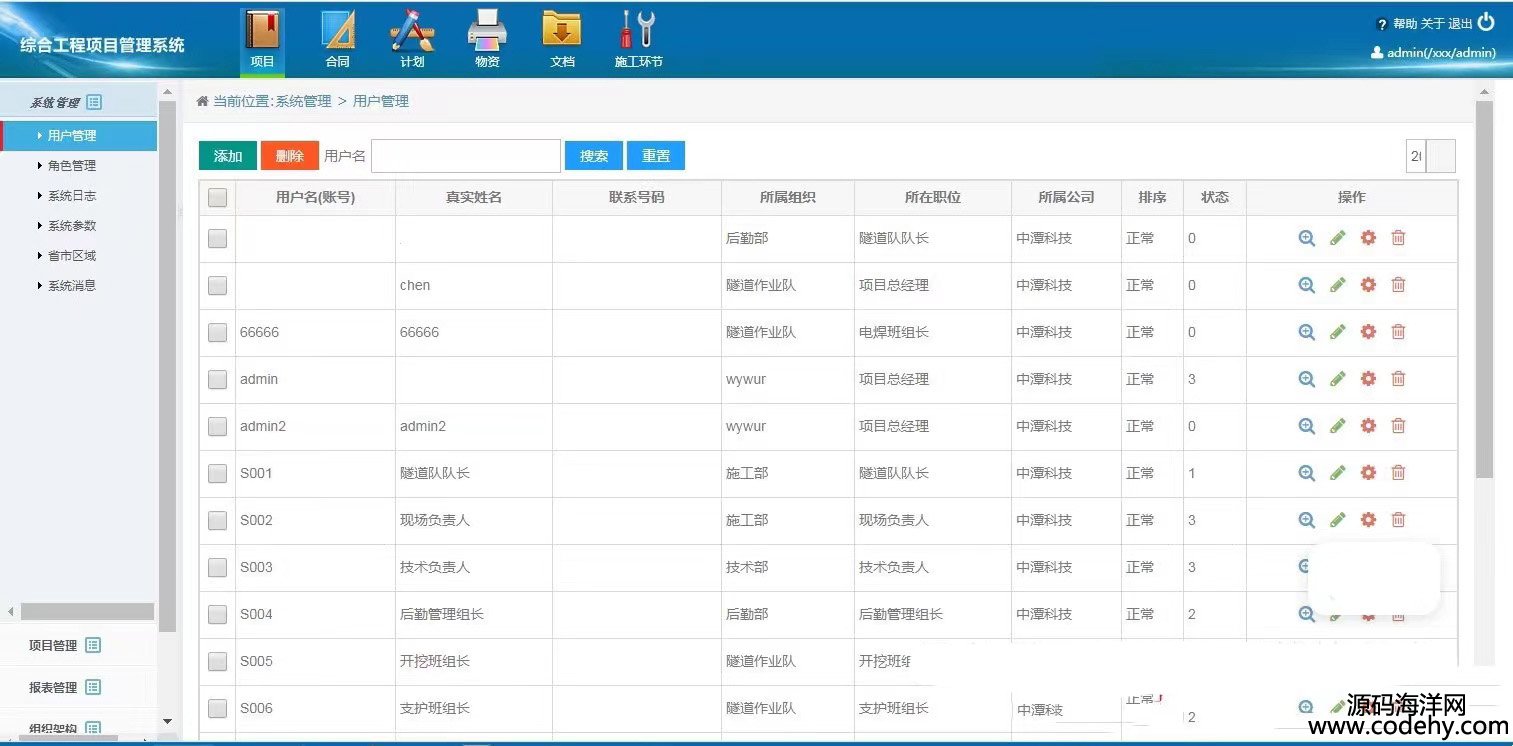
Task: Click pencil edit icon for admin row
Action: click(1337, 379)
